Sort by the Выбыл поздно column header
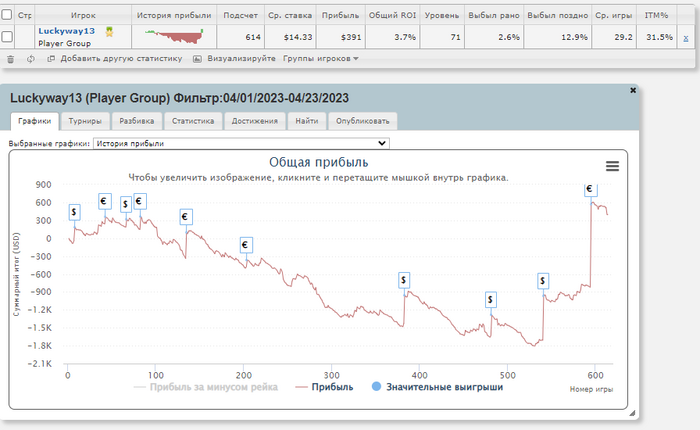The image size is (700, 430). click(x=558, y=15)
